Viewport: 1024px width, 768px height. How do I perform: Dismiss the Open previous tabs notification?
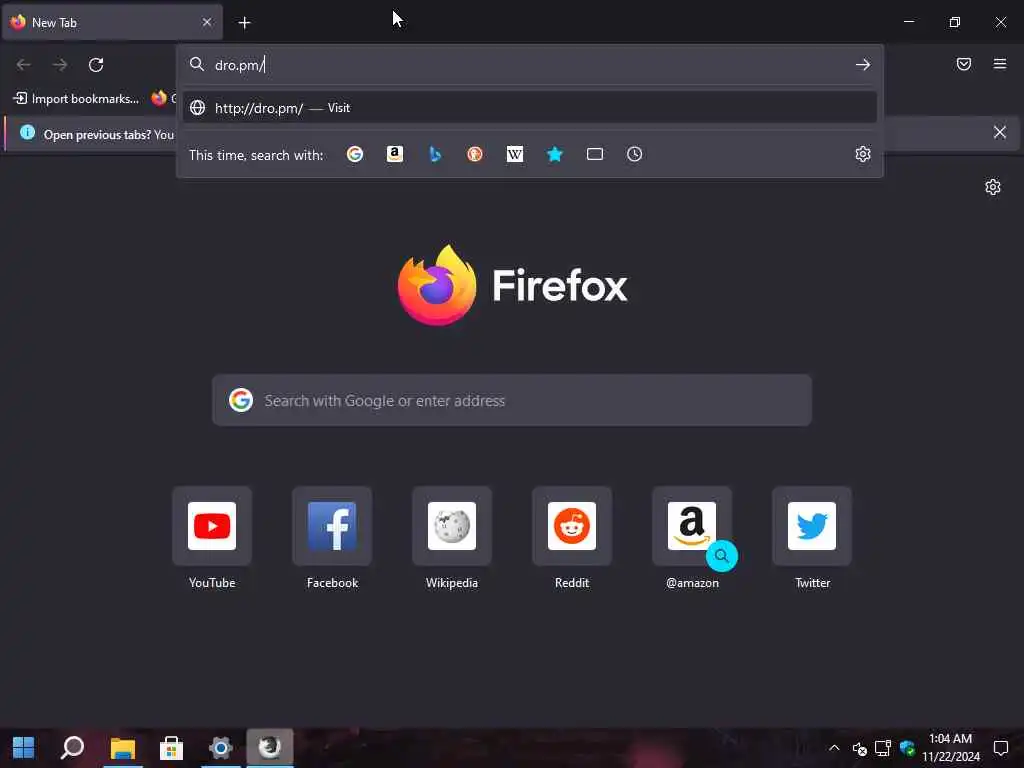999,133
